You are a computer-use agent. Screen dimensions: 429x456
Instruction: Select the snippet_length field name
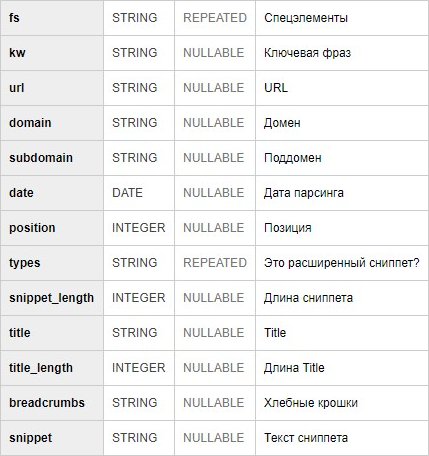pos(51,298)
